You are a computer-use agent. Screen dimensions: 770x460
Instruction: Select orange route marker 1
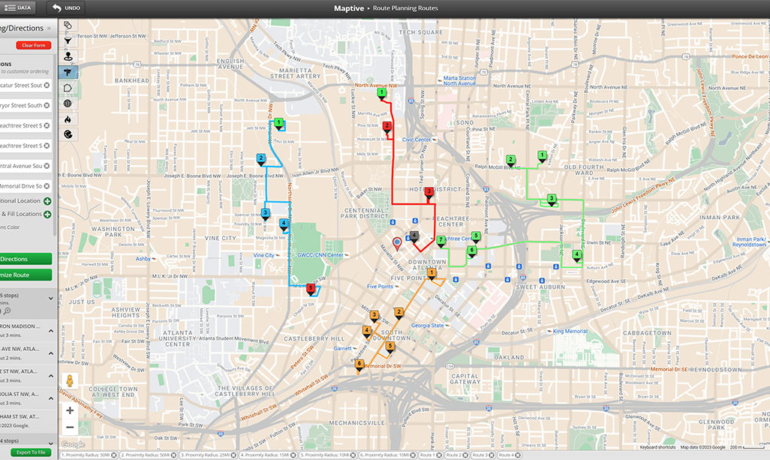click(431, 273)
